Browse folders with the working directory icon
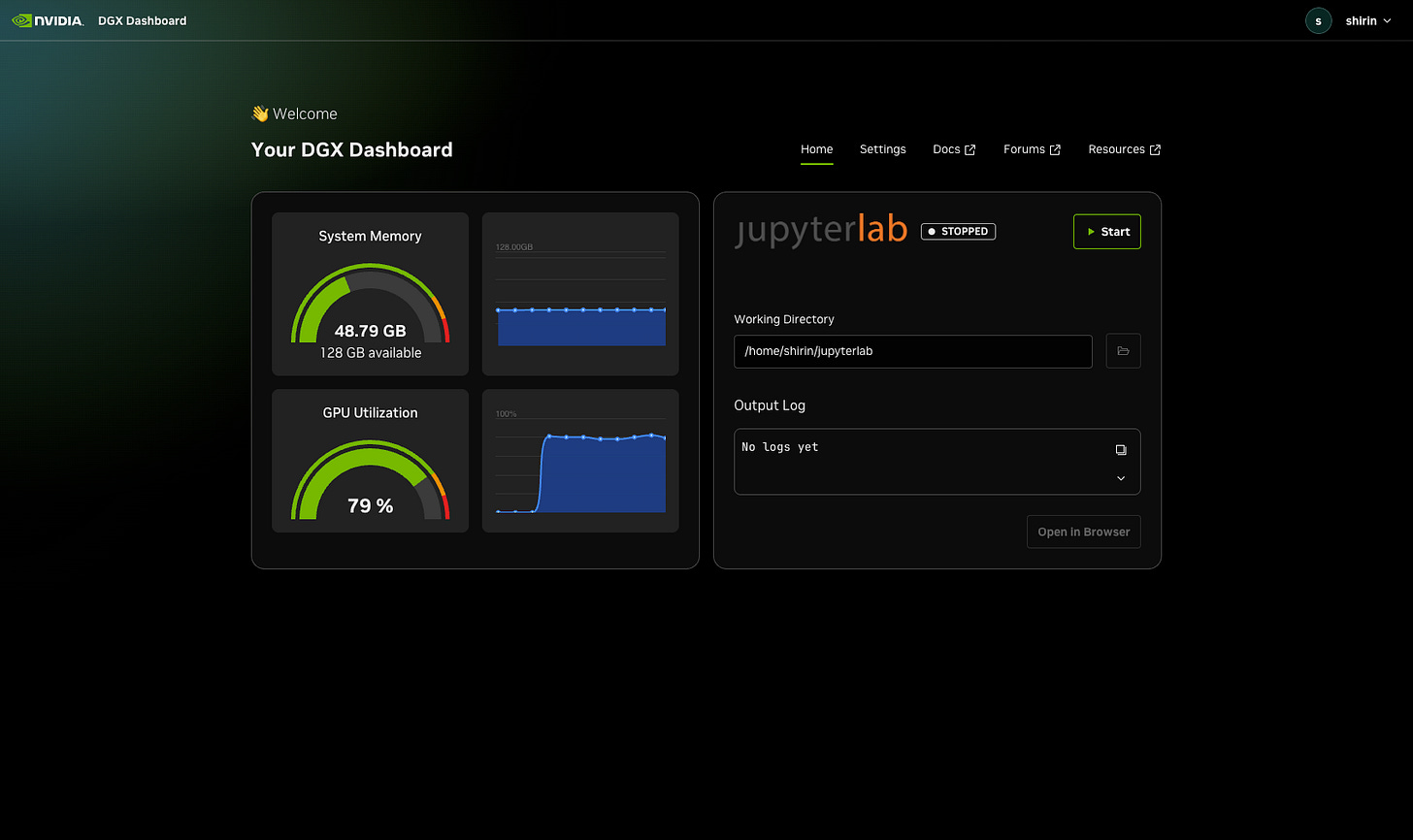Image resolution: width=1413 pixels, height=840 pixels. (x=1123, y=351)
